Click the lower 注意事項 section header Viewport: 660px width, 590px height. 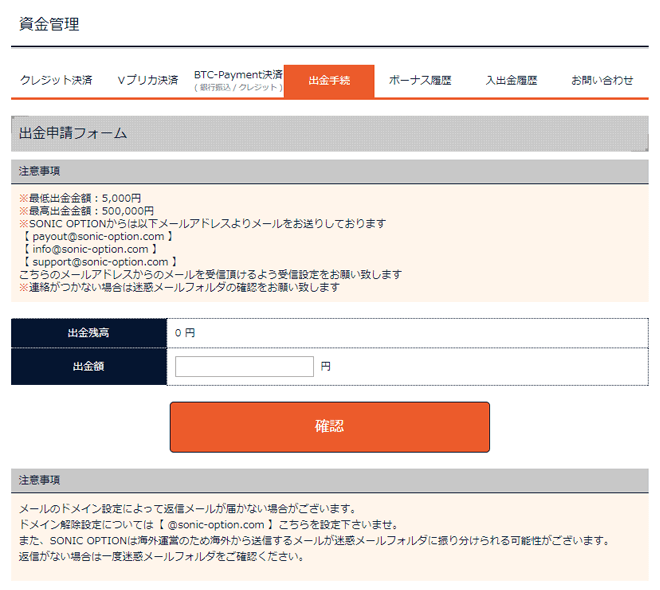click(x=330, y=480)
